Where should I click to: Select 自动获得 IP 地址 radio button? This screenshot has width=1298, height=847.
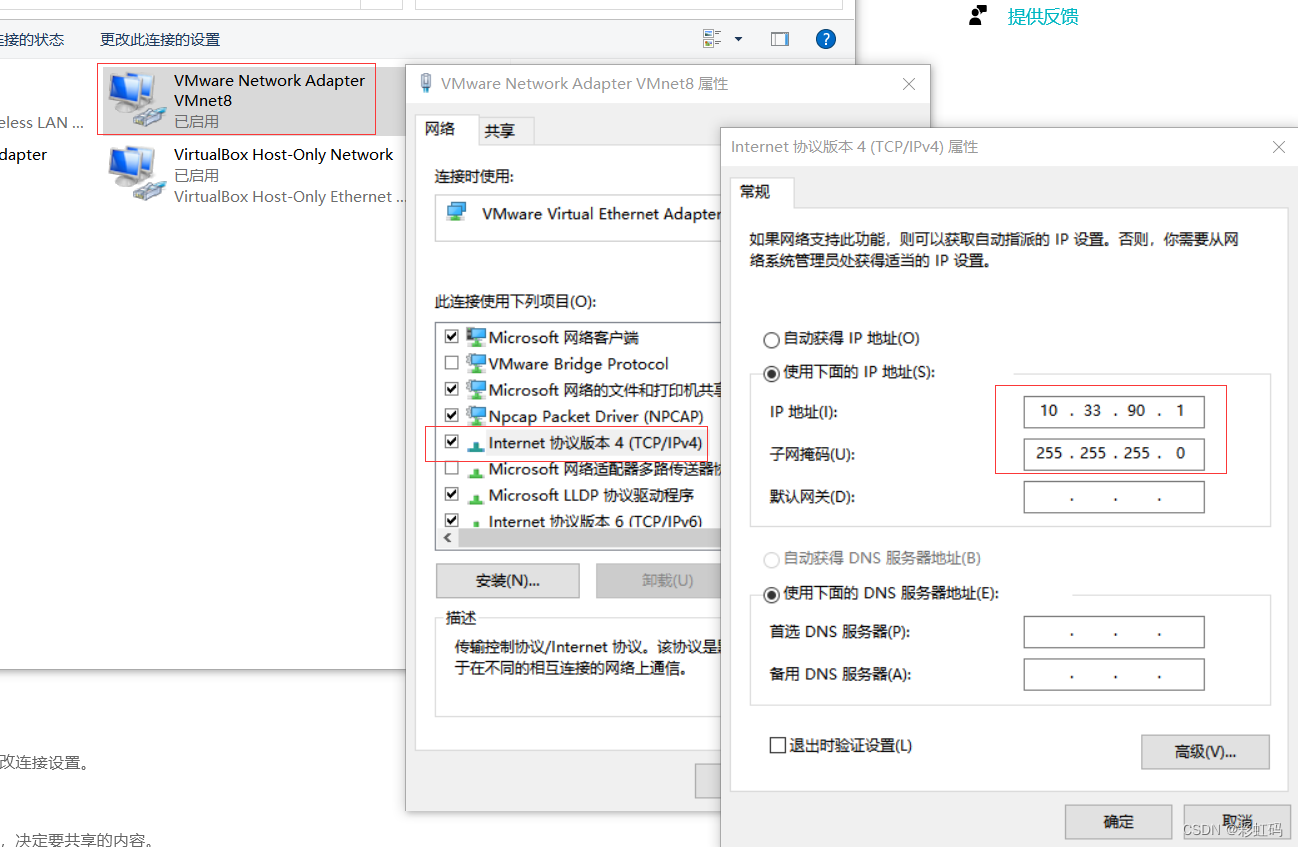(x=771, y=339)
